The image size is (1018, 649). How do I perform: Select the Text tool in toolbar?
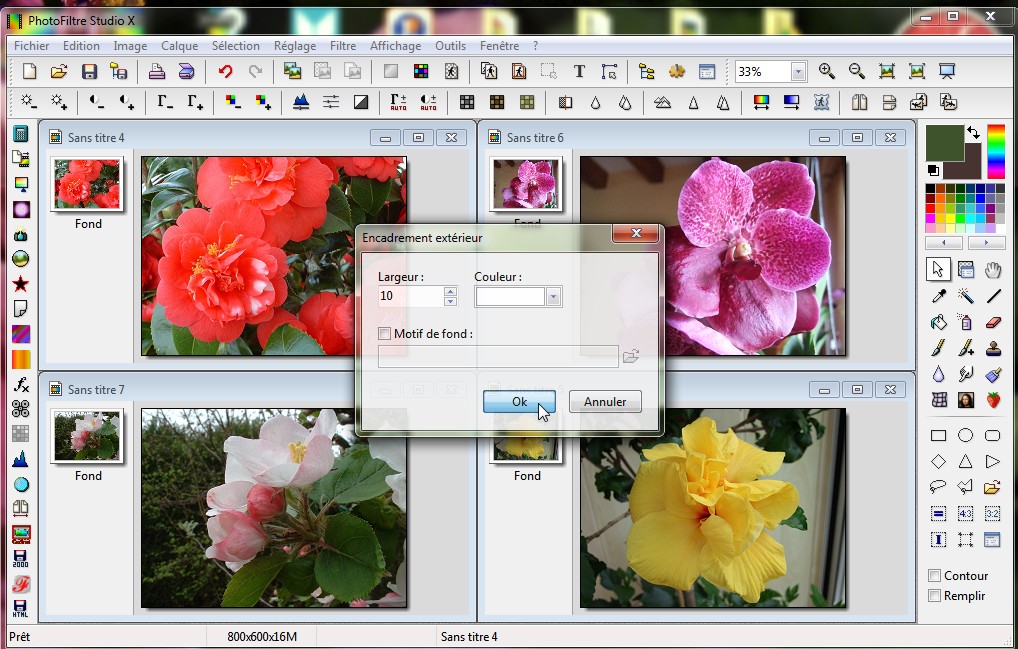[x=579, y=71]
